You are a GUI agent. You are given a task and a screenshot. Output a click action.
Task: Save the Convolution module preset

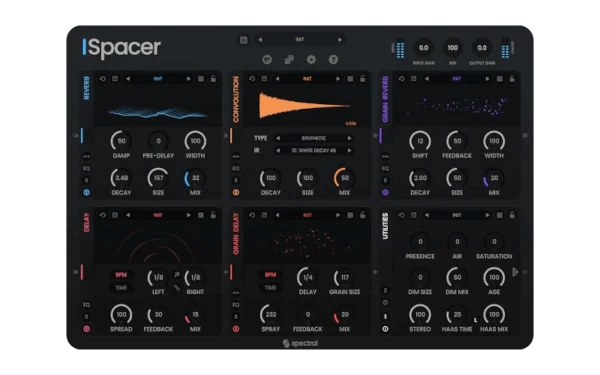pyautogui.click(x=264, y=79)
